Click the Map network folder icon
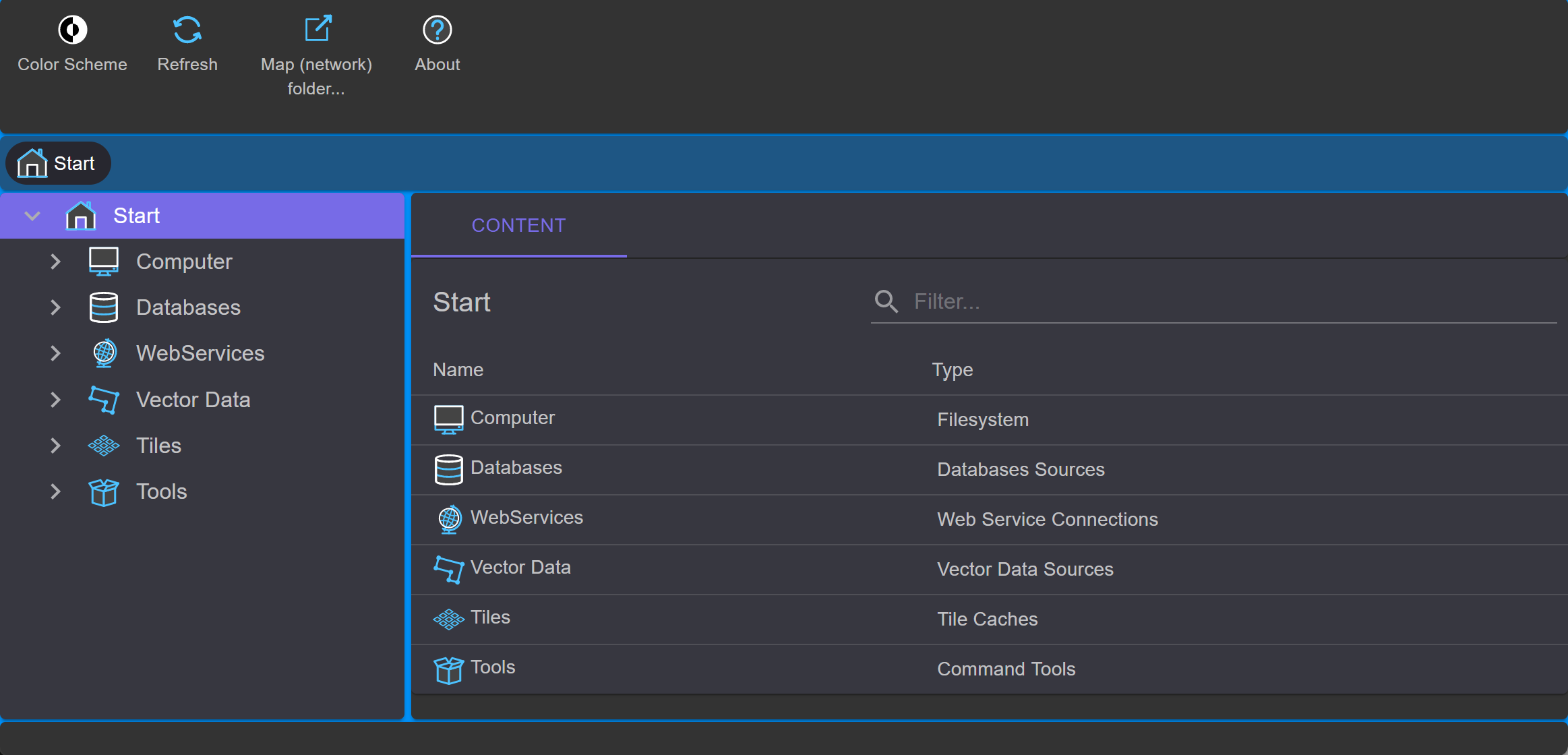The image size is (1568, 755). [x=318, y=29]
